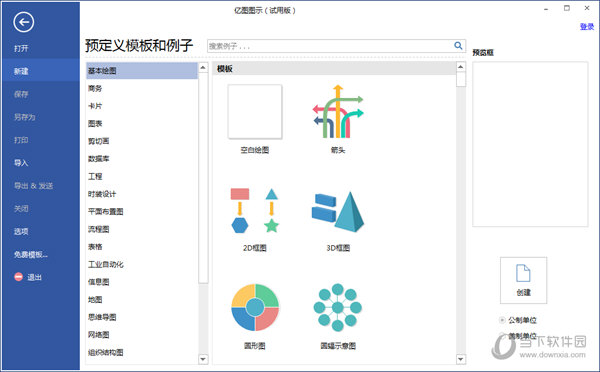Select the 基本绘图 category
This screenshot has height=372, width=600.
[x=142, y=71]
